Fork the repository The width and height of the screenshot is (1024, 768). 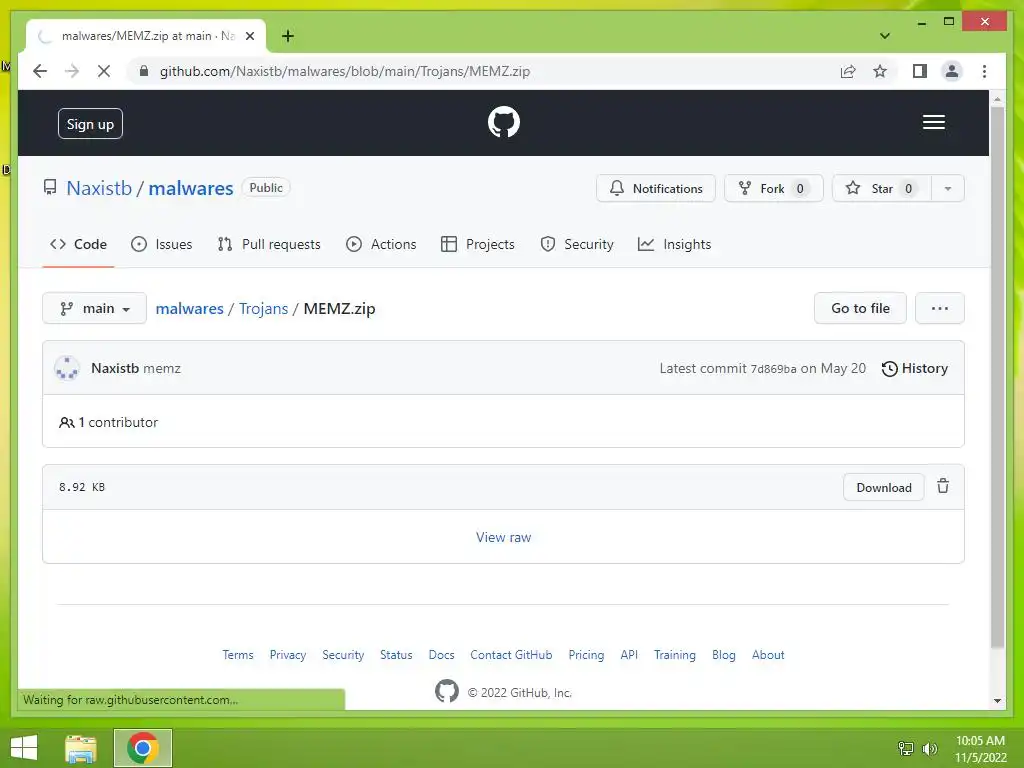pos(773,188)
